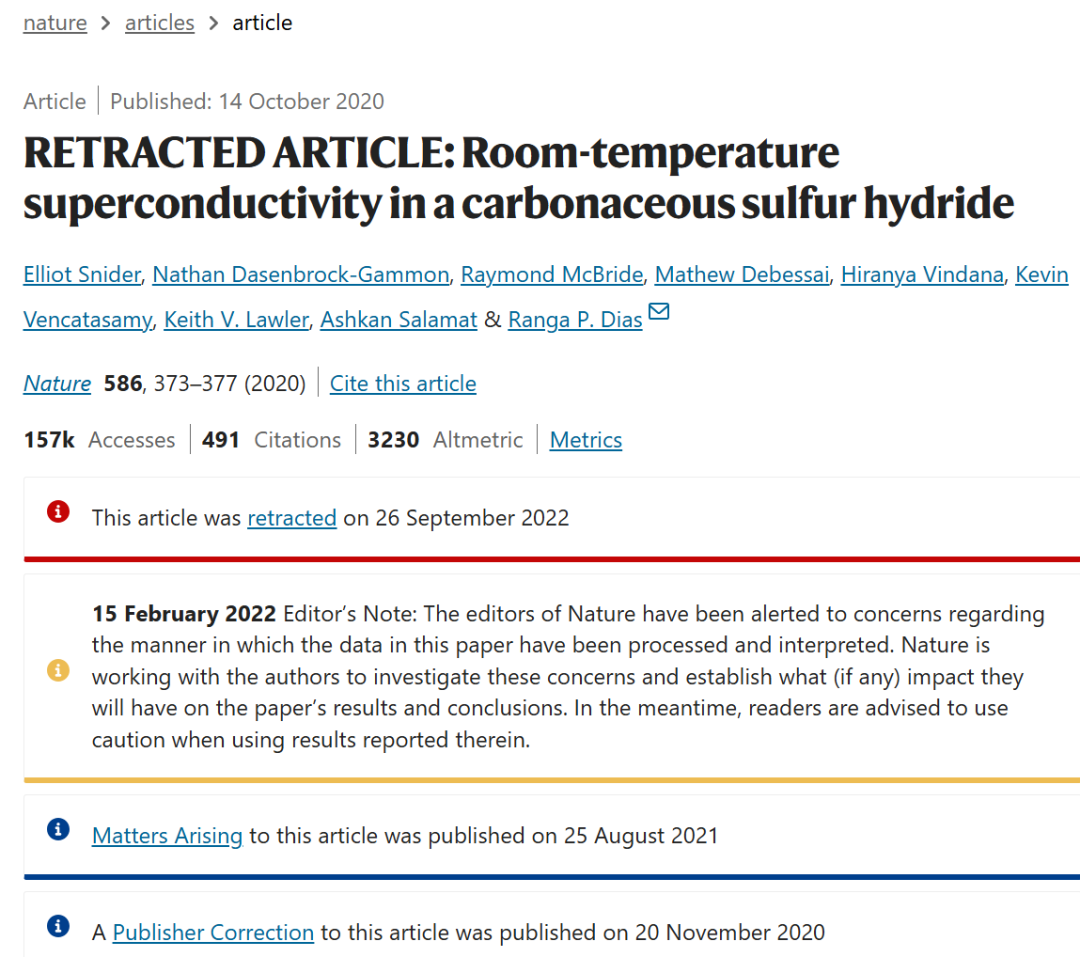This screenshot has height=957, width=1080.
Task: Open the Publisher Correction link
Action: tap(212, 932)
